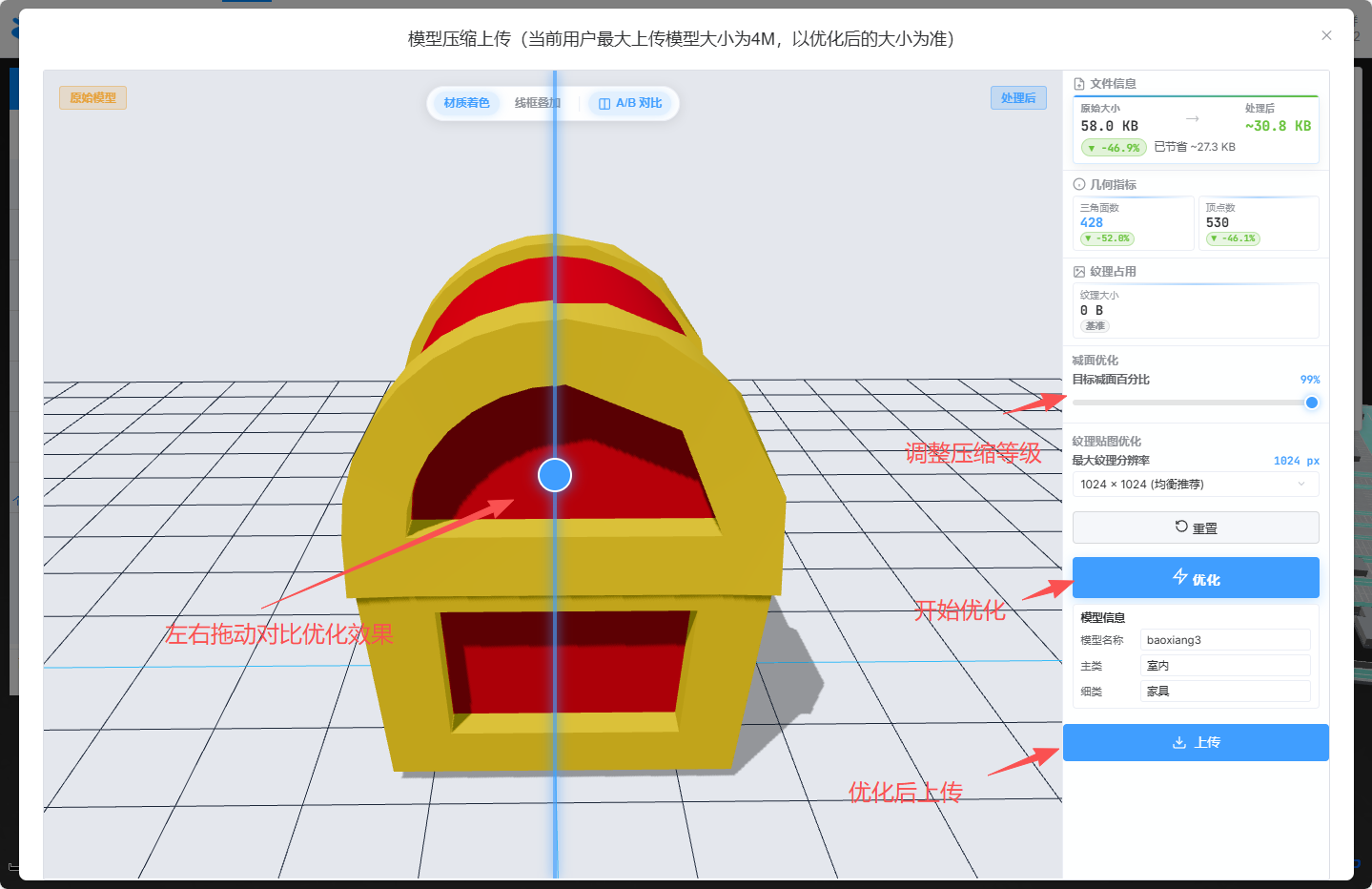This screenshot has width=1372, height=889.
Task: Click the processed size ~30.8 KB
Action: click(1278, 126)
